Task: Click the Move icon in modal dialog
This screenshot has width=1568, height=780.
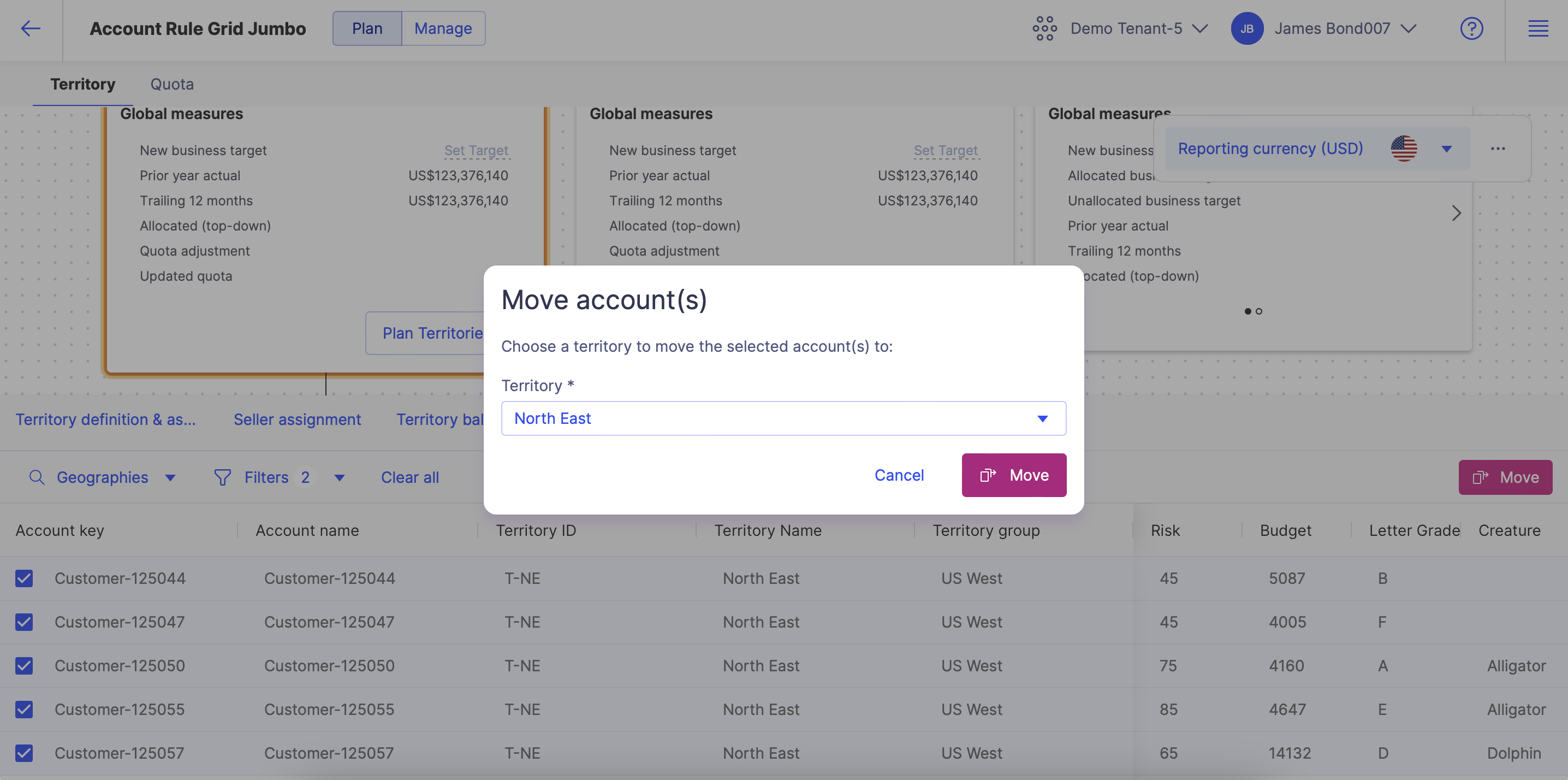Action: tap(989, 474)
